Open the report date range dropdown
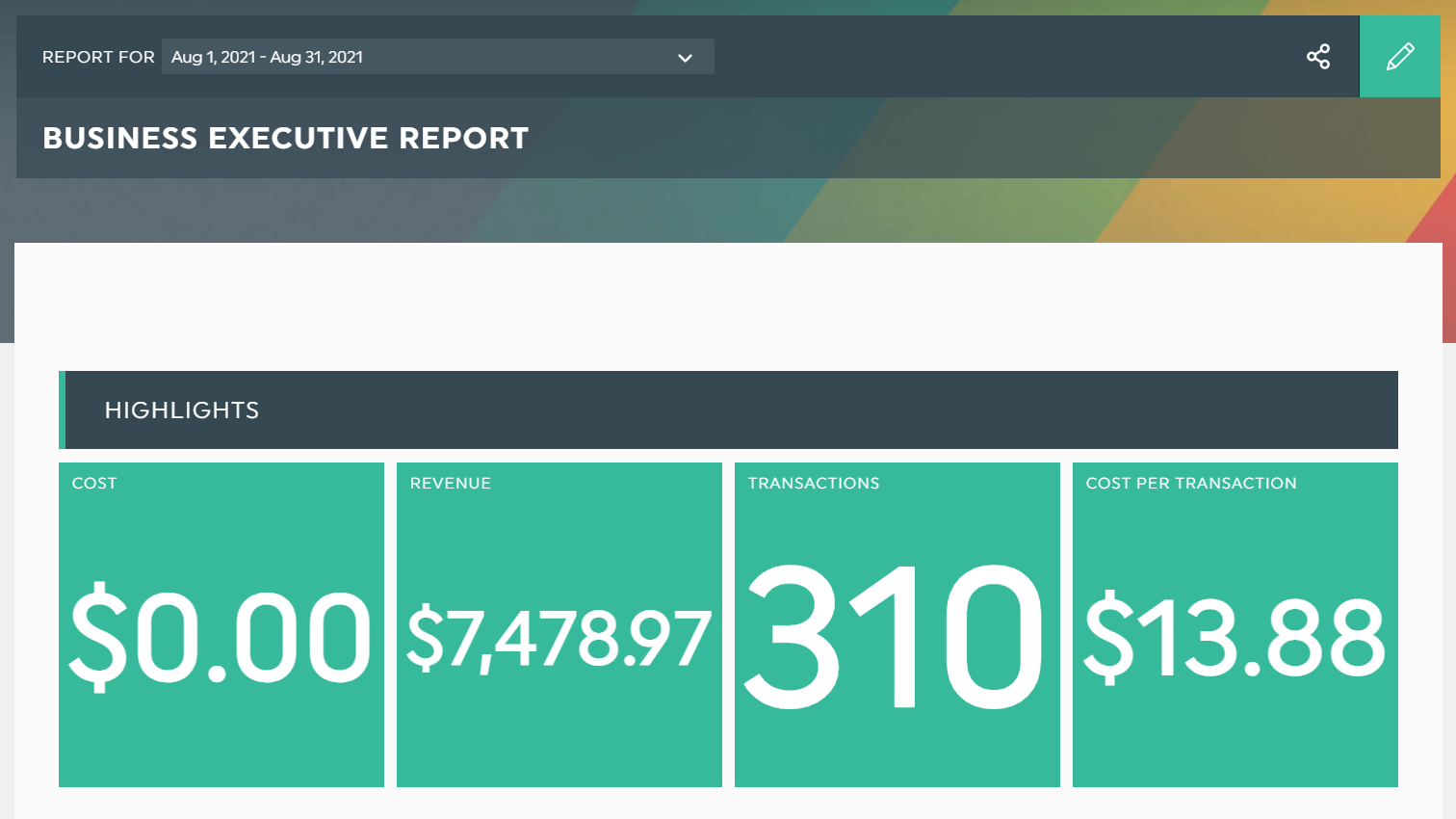Image resolution: width=1456 pixels, height=819 pixels. (x=437, y=57)
